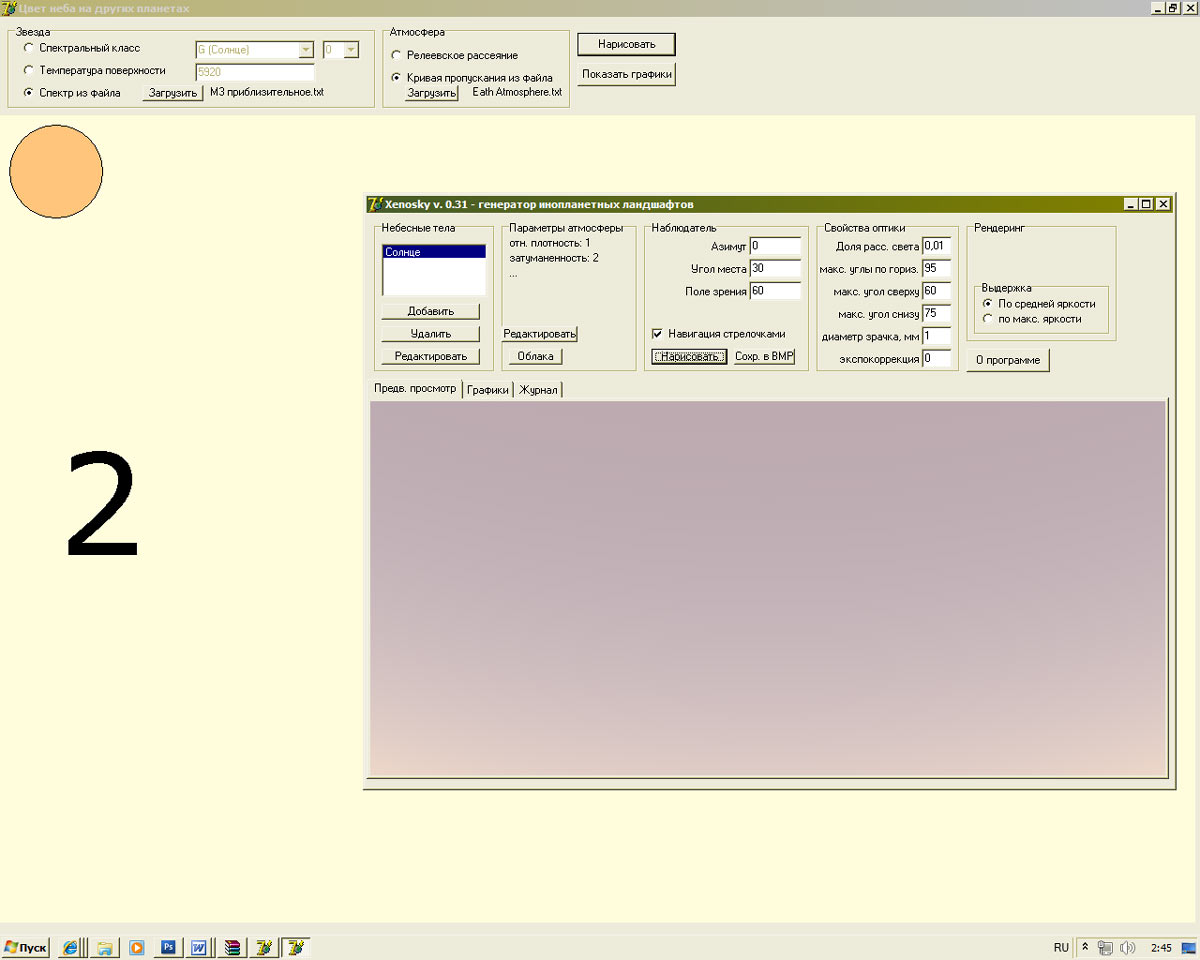Open Internet Explorer from the taskbar
The image size is (1200, 960).
coord(70,947)
